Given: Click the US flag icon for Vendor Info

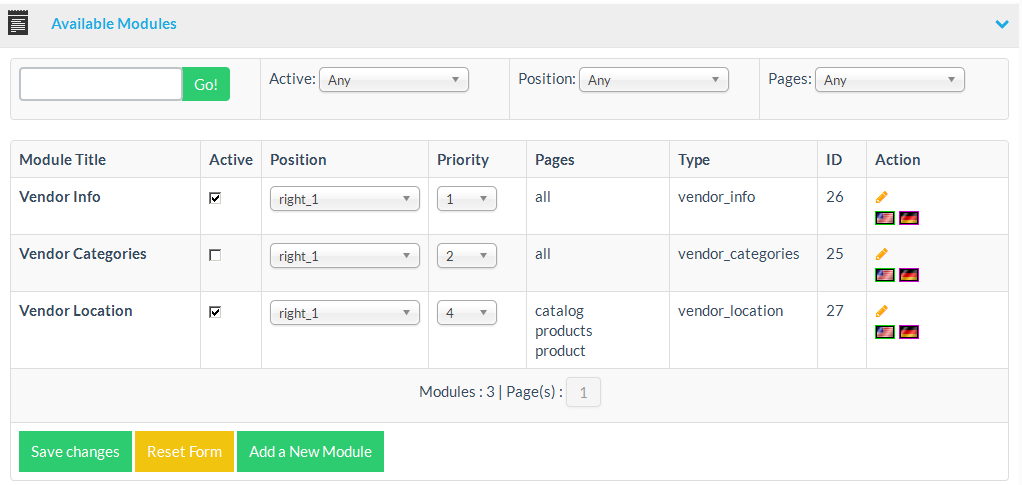Looking at the screenshot, I should tap(885, 218).
